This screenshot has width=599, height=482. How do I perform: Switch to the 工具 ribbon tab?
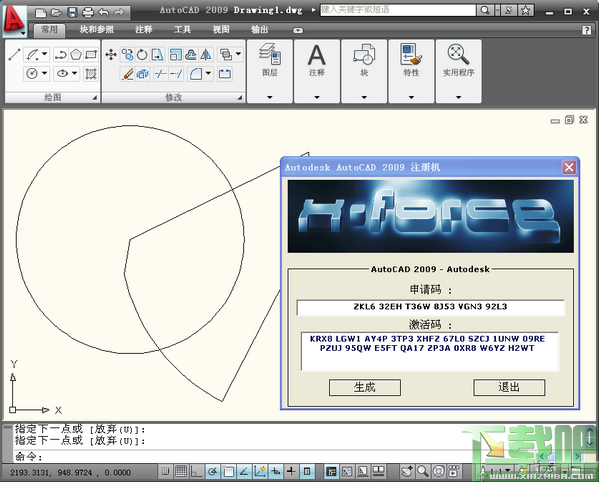click(182, 30)
